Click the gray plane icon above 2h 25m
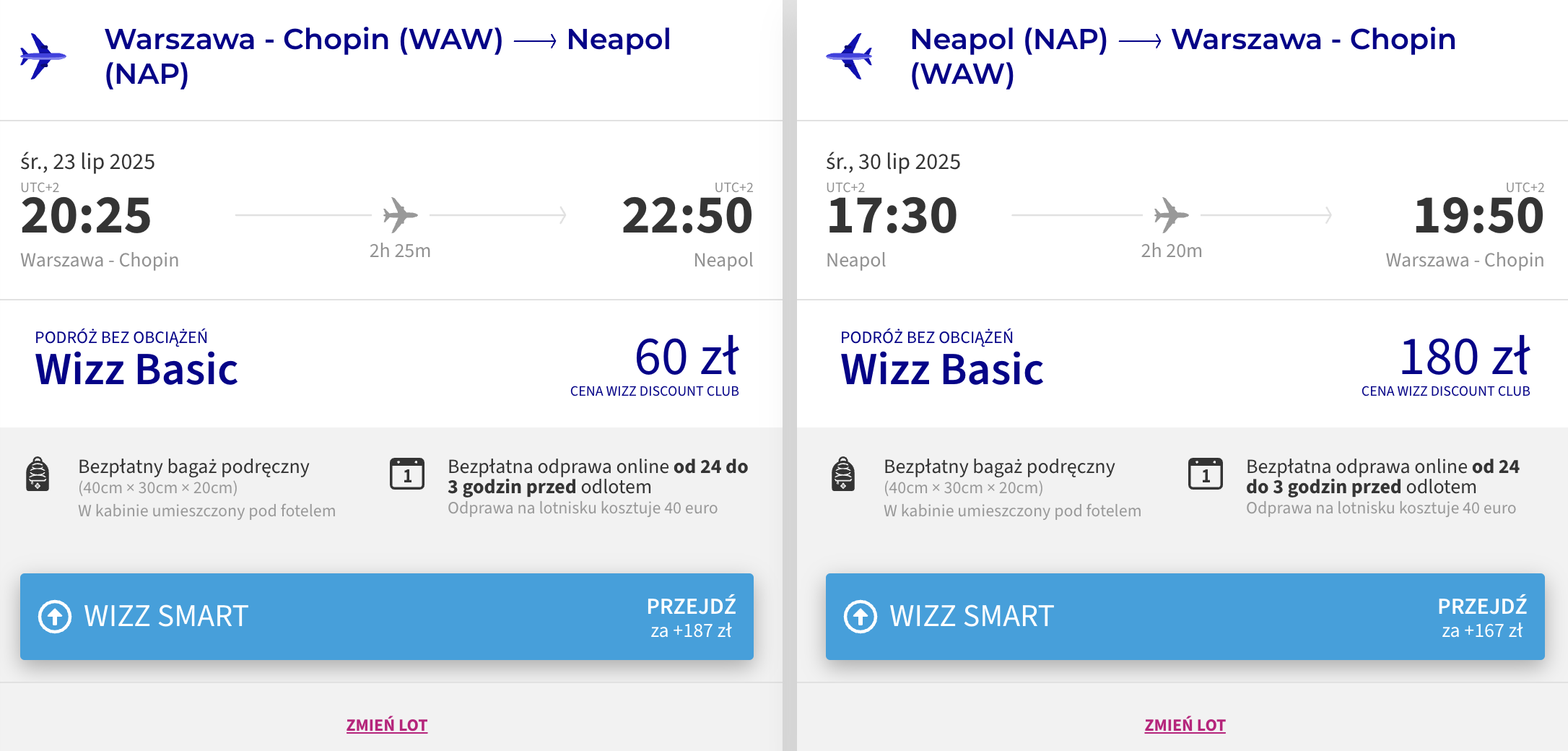The image size is (1568, 751). point(400,214)
